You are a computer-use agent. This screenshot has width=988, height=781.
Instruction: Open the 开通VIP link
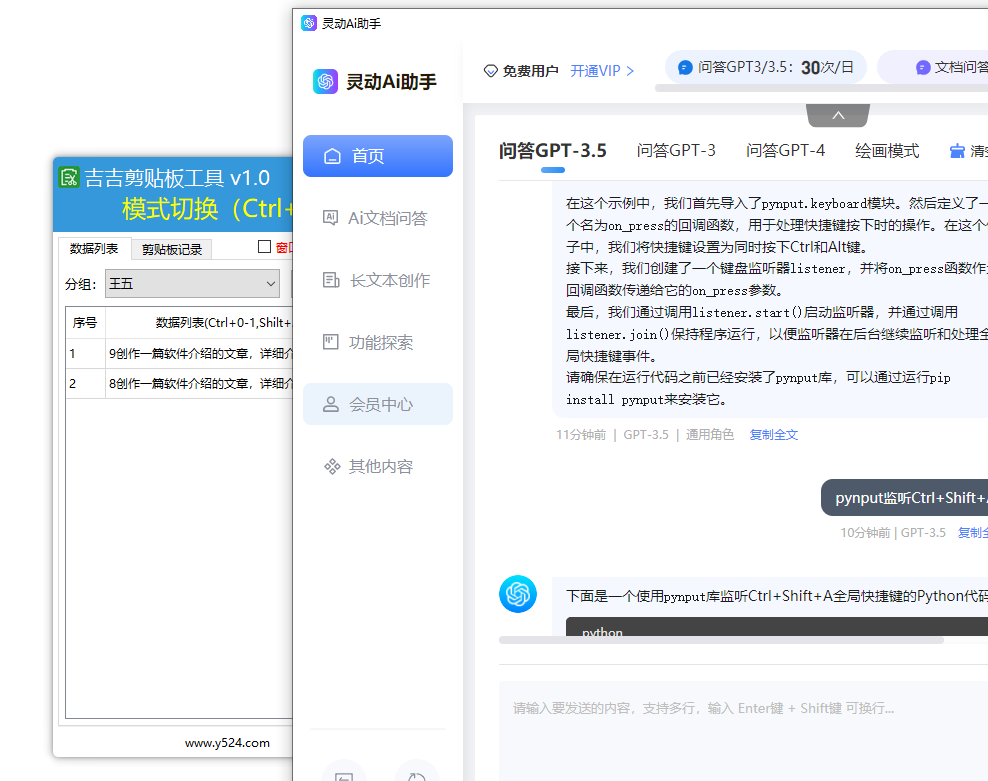(602, 71)
